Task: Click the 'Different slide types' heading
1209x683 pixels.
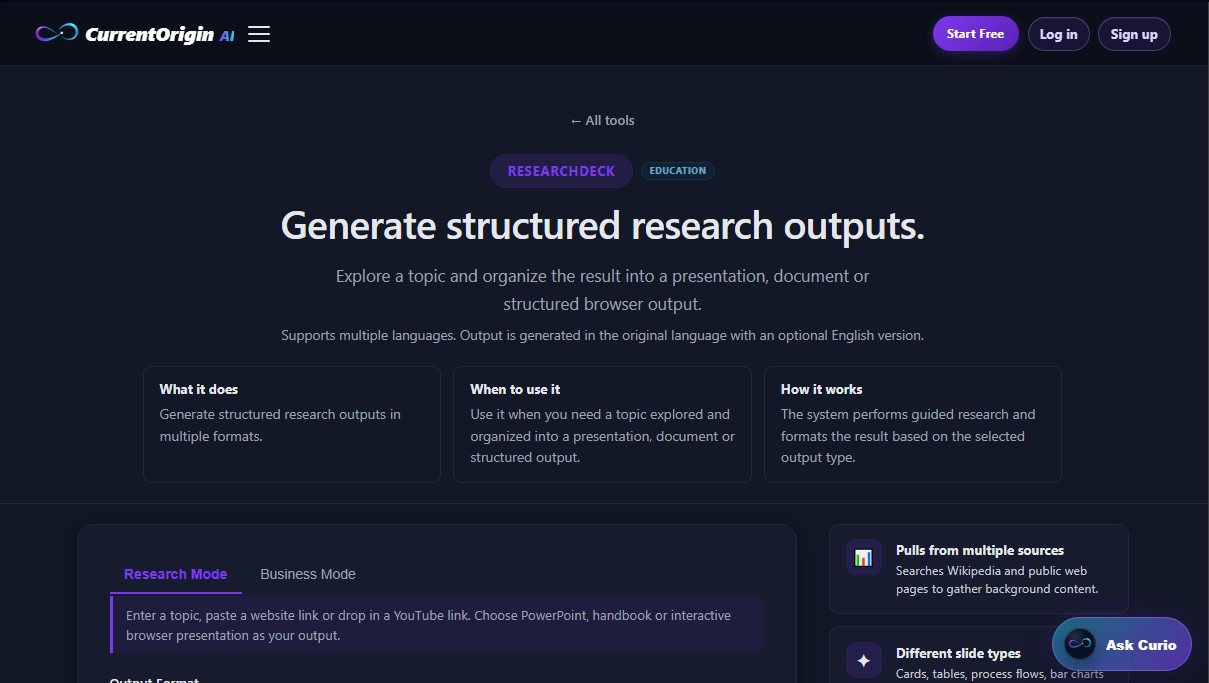Action: (958, 653)
